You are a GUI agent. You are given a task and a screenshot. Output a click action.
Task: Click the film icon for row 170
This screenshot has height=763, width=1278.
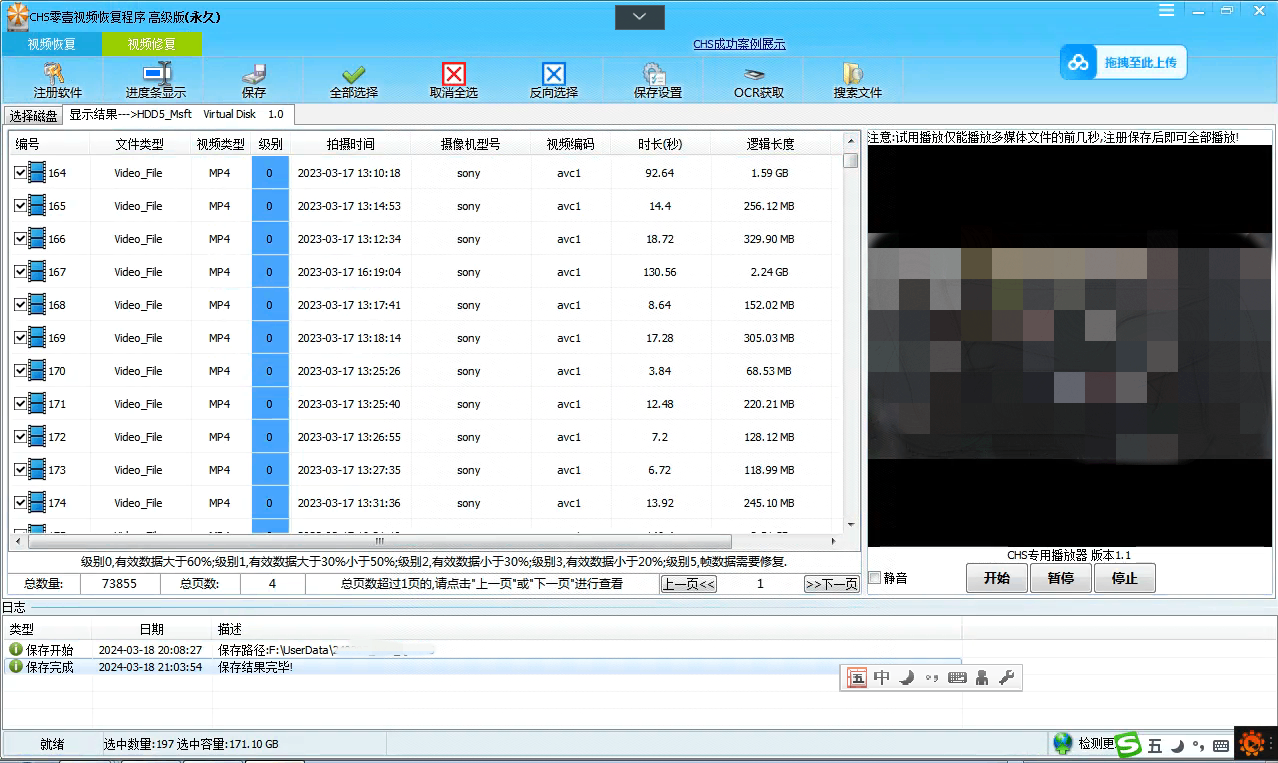point(37,371)
